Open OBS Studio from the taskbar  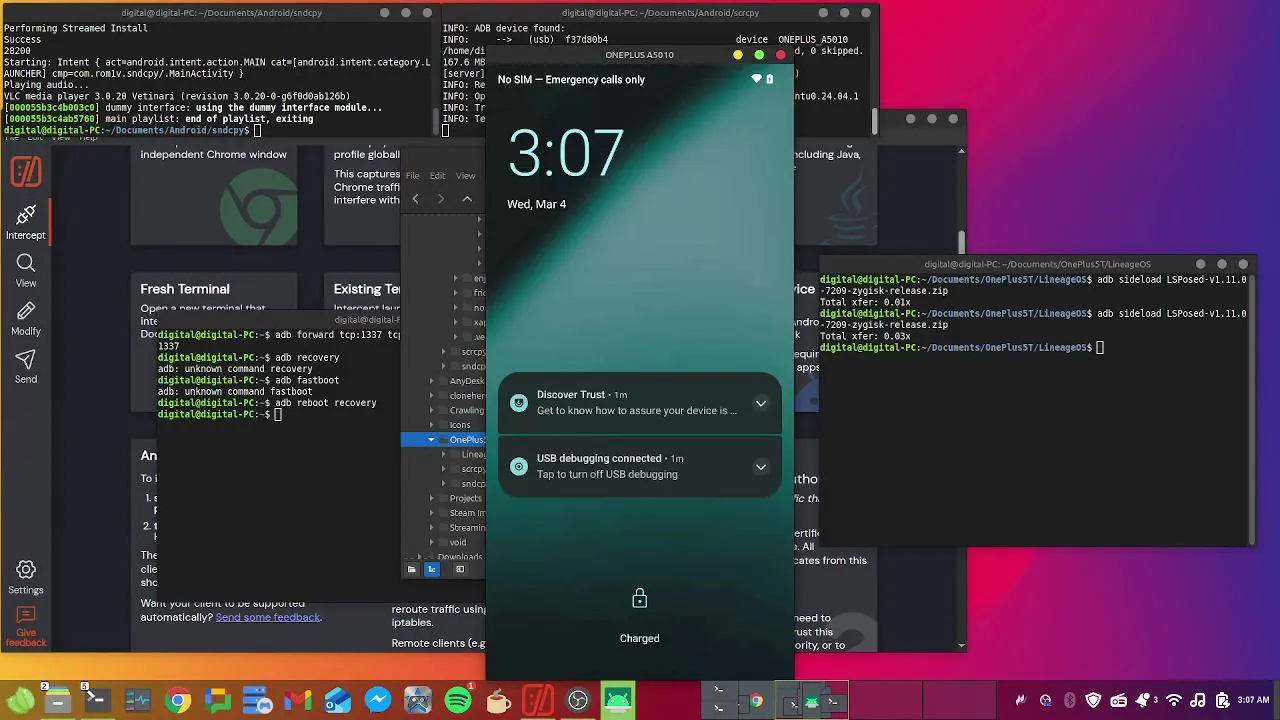click(578, 700)
